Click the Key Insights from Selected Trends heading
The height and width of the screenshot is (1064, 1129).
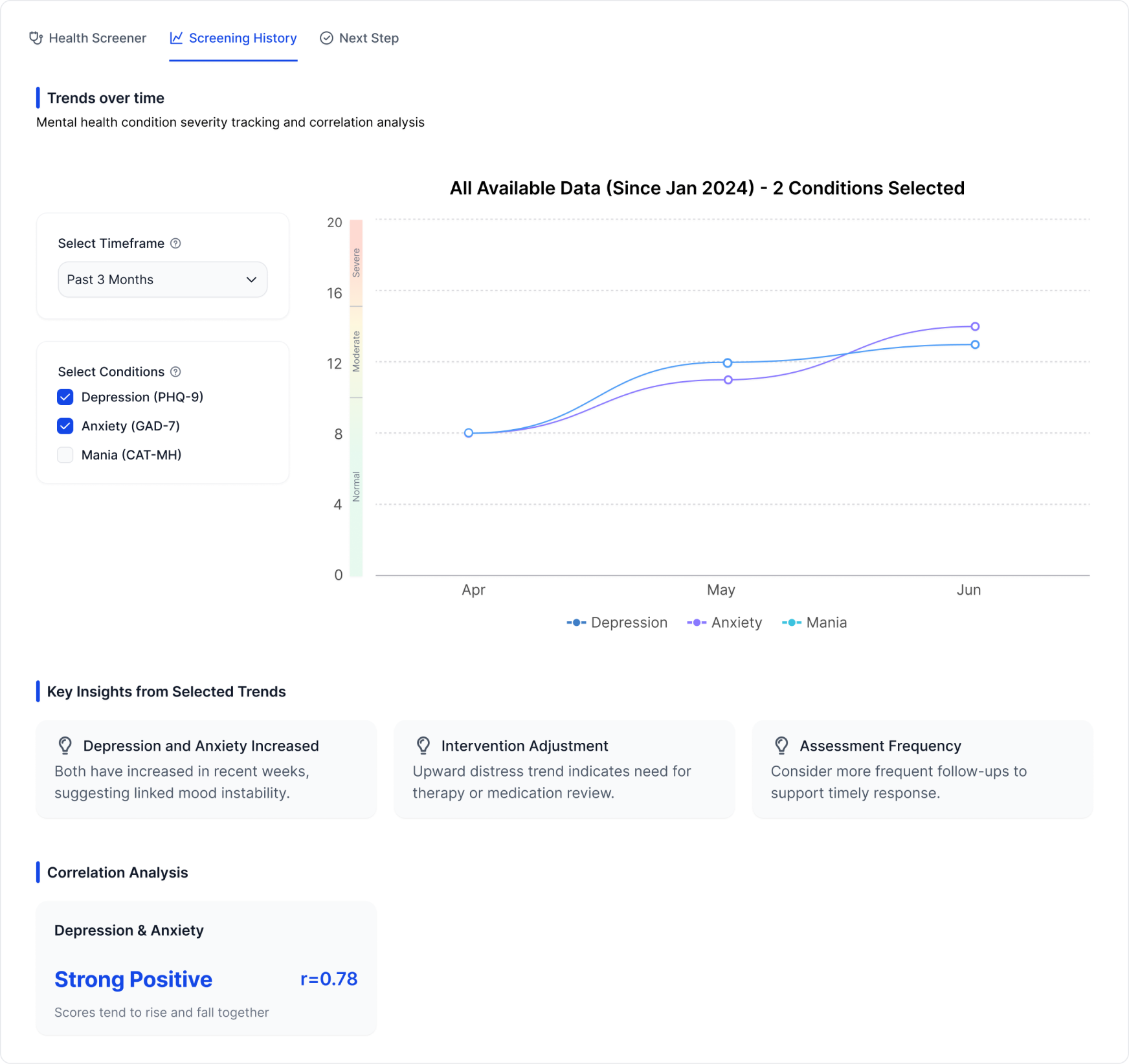(x=166, y=691)
